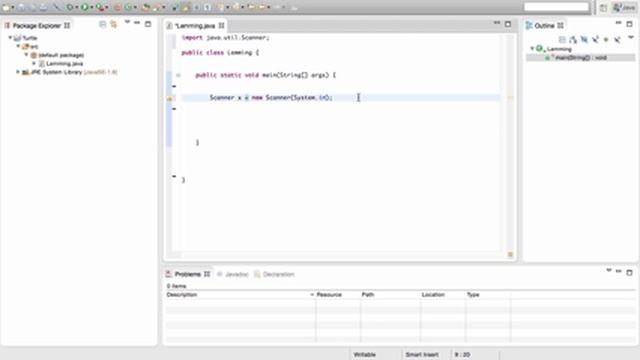Click the Smart Insert status entry
This screenshot has height=360, width=640.
[422, 355]
